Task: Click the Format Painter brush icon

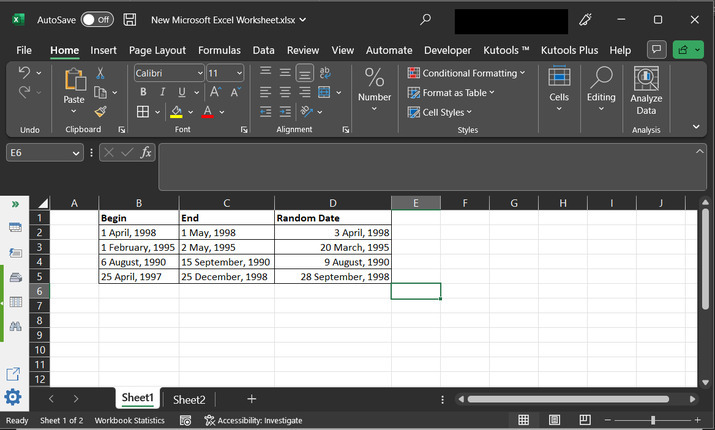Action: [x=100, y=111]
